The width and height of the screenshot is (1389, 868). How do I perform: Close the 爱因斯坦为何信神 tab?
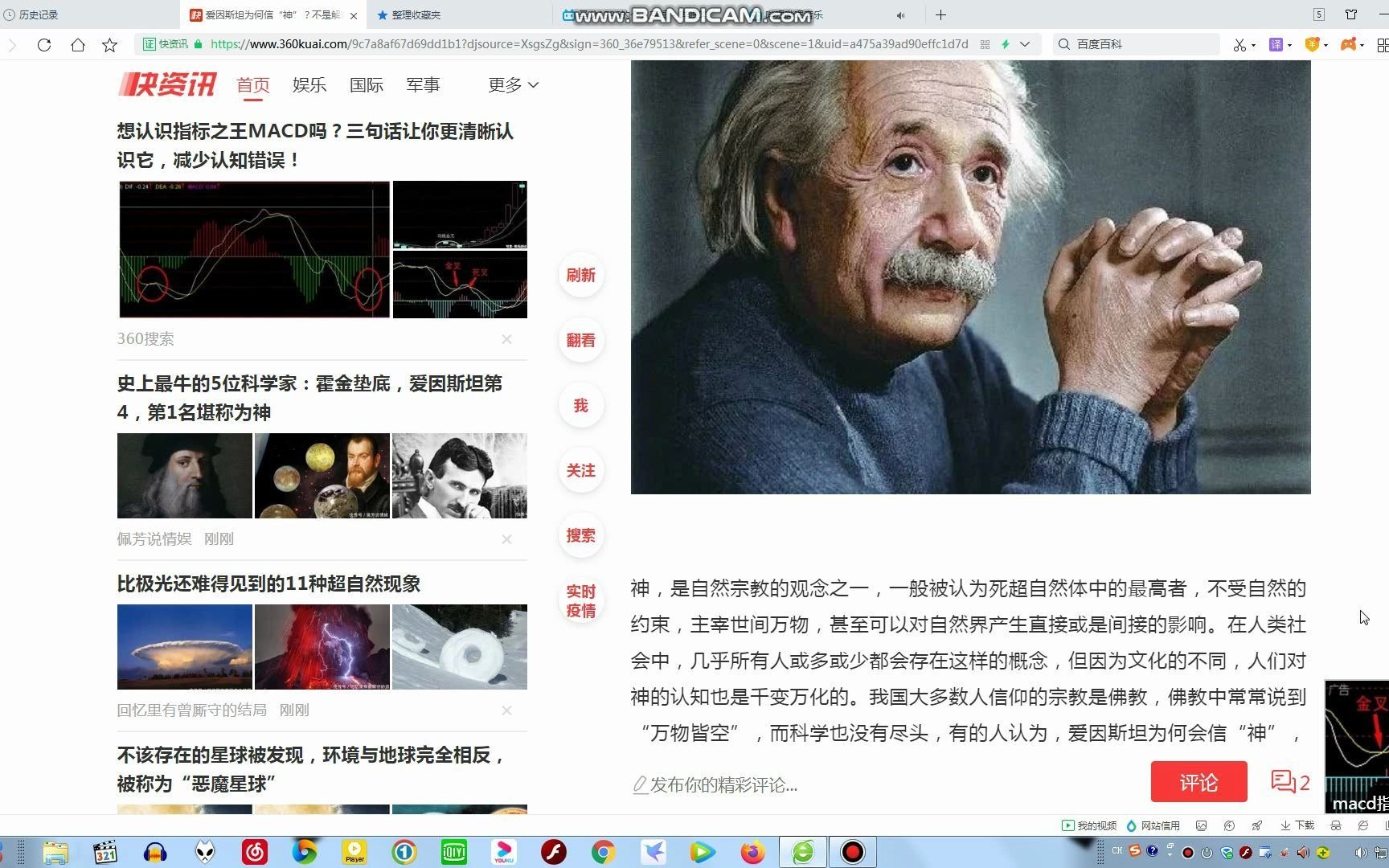[354, 15]
